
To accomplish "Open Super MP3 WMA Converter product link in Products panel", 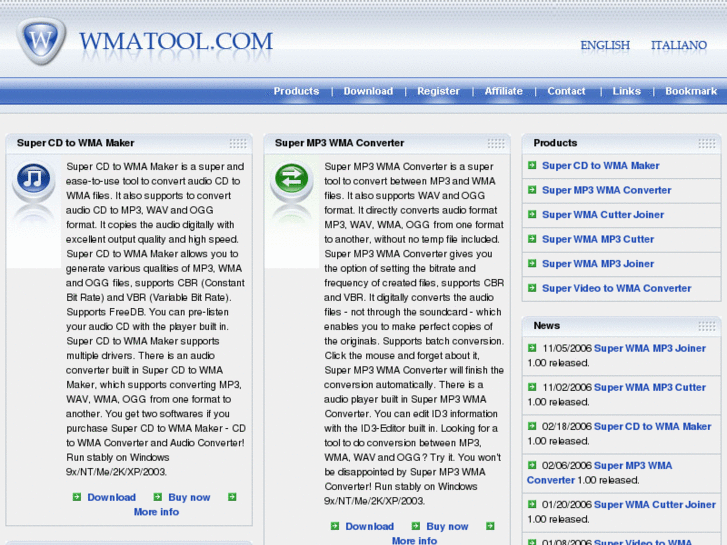I will tap(606, 190).
